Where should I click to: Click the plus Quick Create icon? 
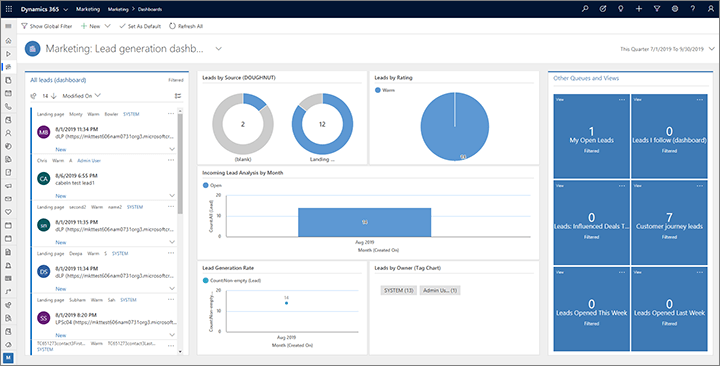tap(639, 9)
